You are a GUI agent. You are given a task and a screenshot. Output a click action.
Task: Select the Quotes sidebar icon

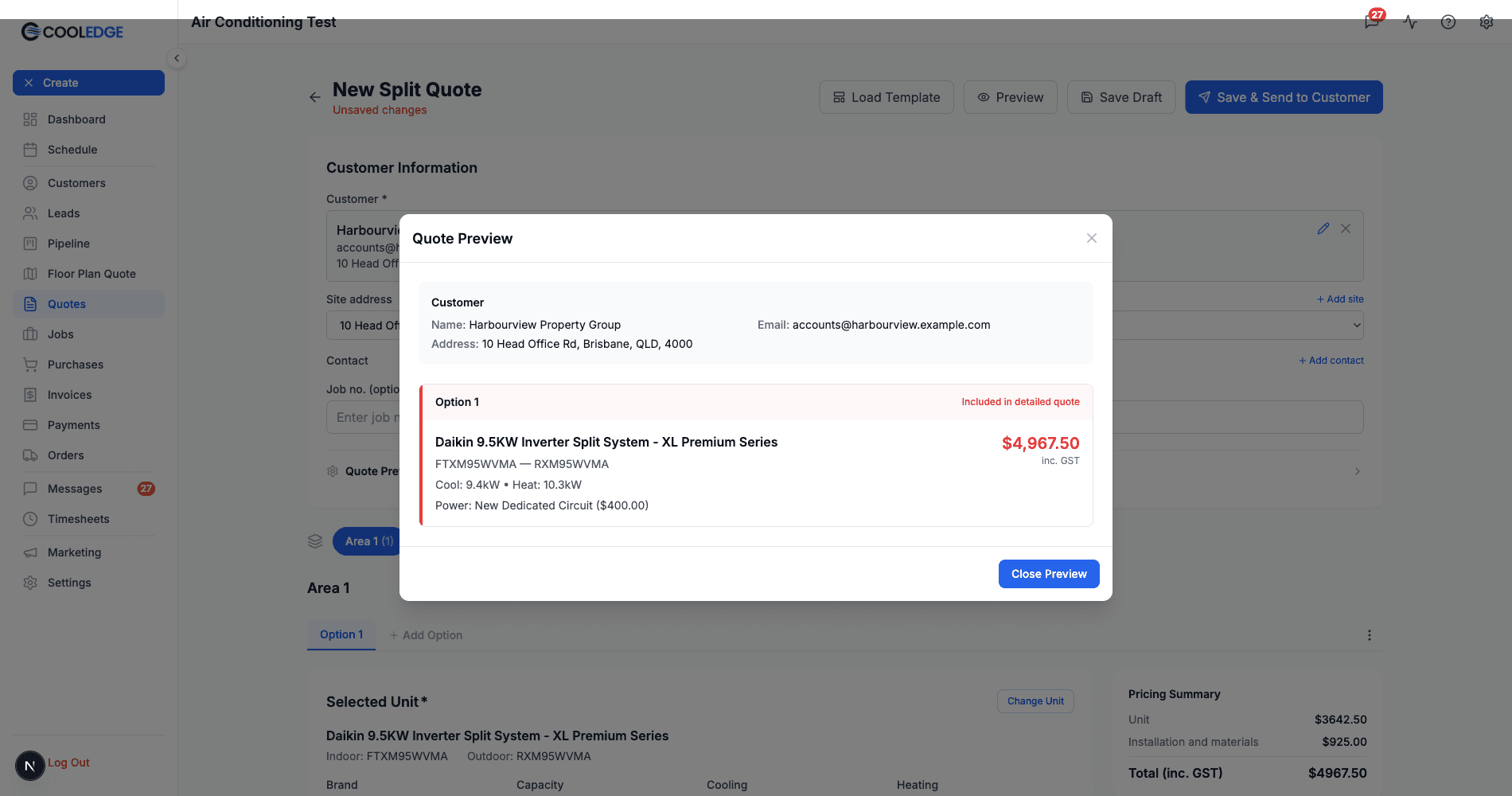point(30,304)
